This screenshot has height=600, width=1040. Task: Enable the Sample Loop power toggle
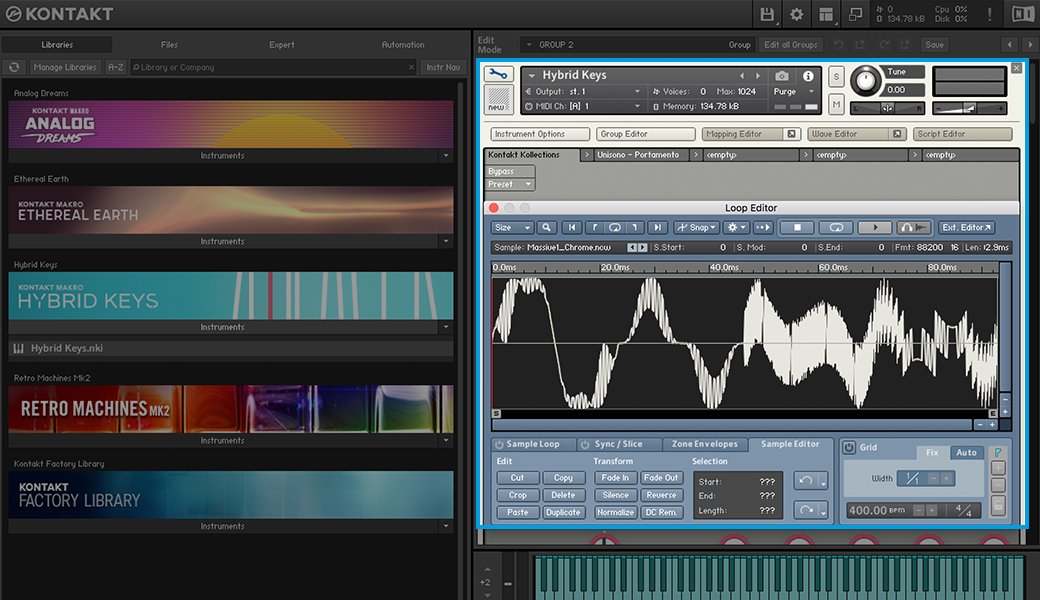tap(497, 444)
